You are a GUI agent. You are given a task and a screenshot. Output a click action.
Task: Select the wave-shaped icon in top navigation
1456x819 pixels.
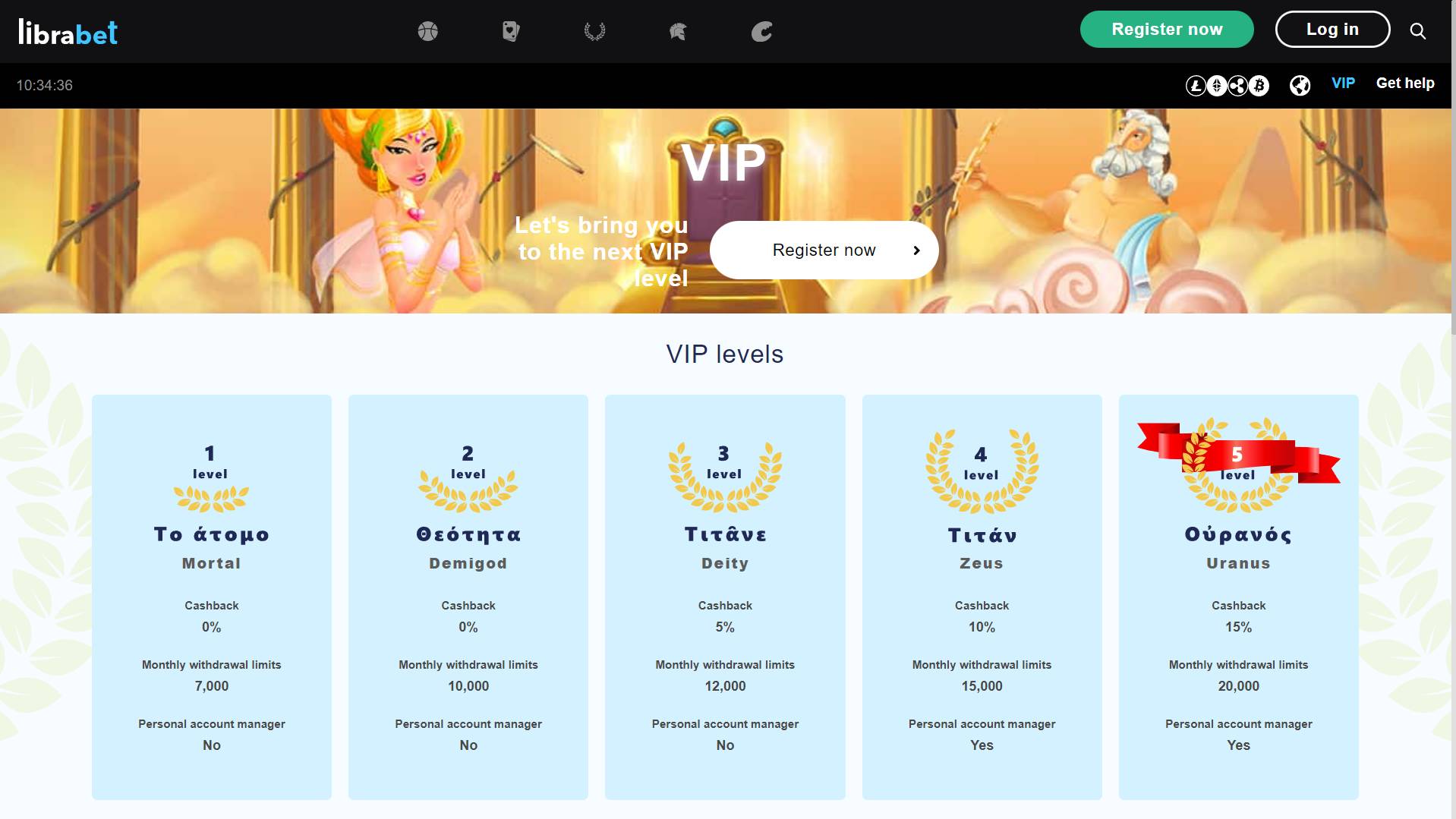point(761,31)
